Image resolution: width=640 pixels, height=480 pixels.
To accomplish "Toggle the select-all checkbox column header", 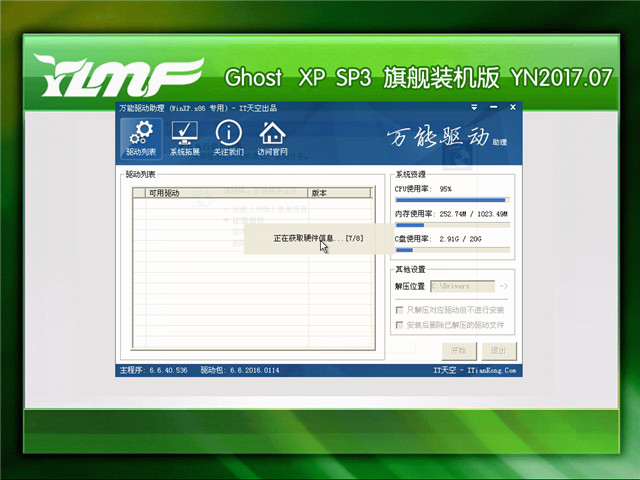I will 139,193.
